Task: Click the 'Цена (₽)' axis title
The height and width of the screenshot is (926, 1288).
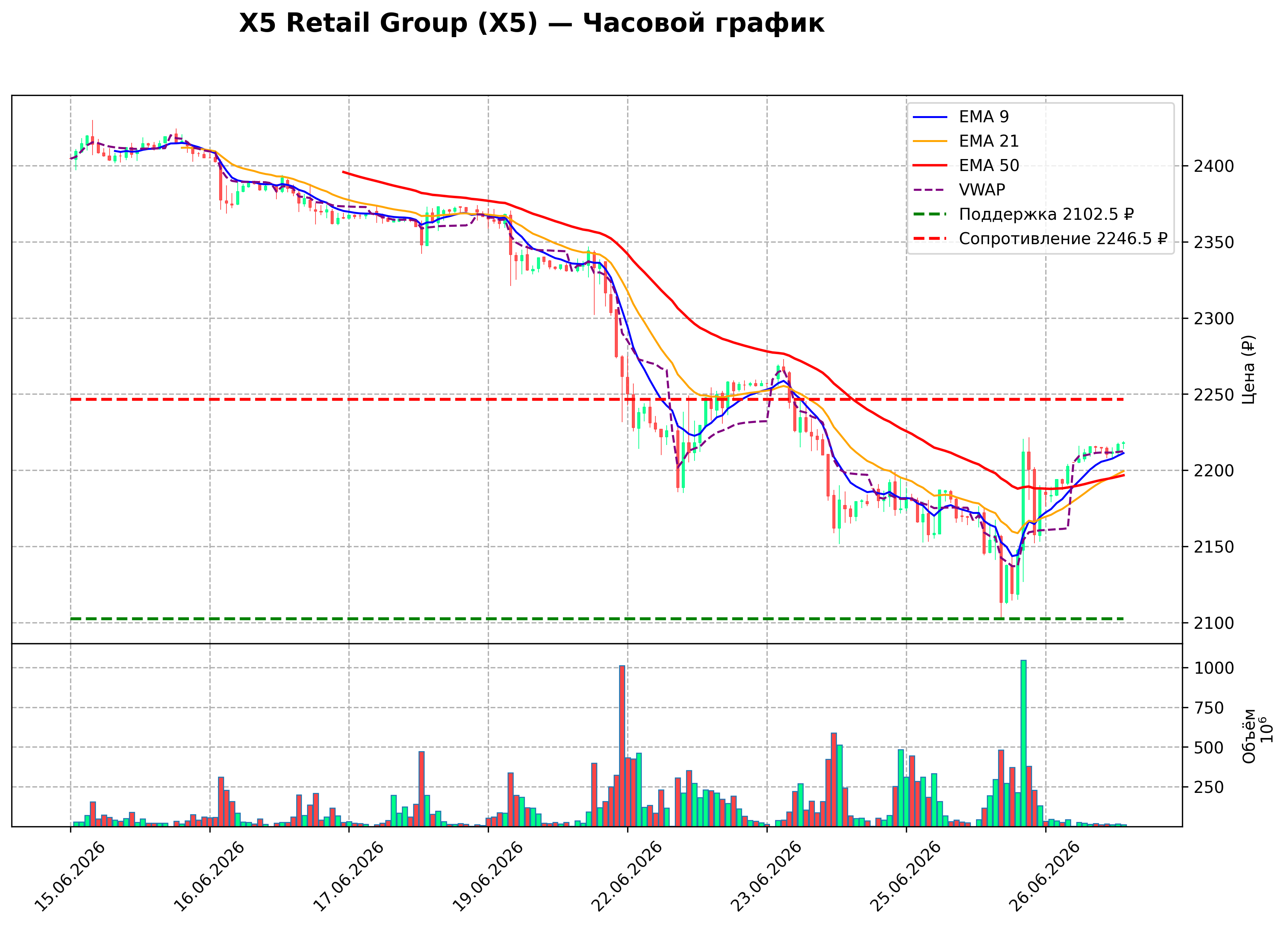Action: tap(1248, 370)
